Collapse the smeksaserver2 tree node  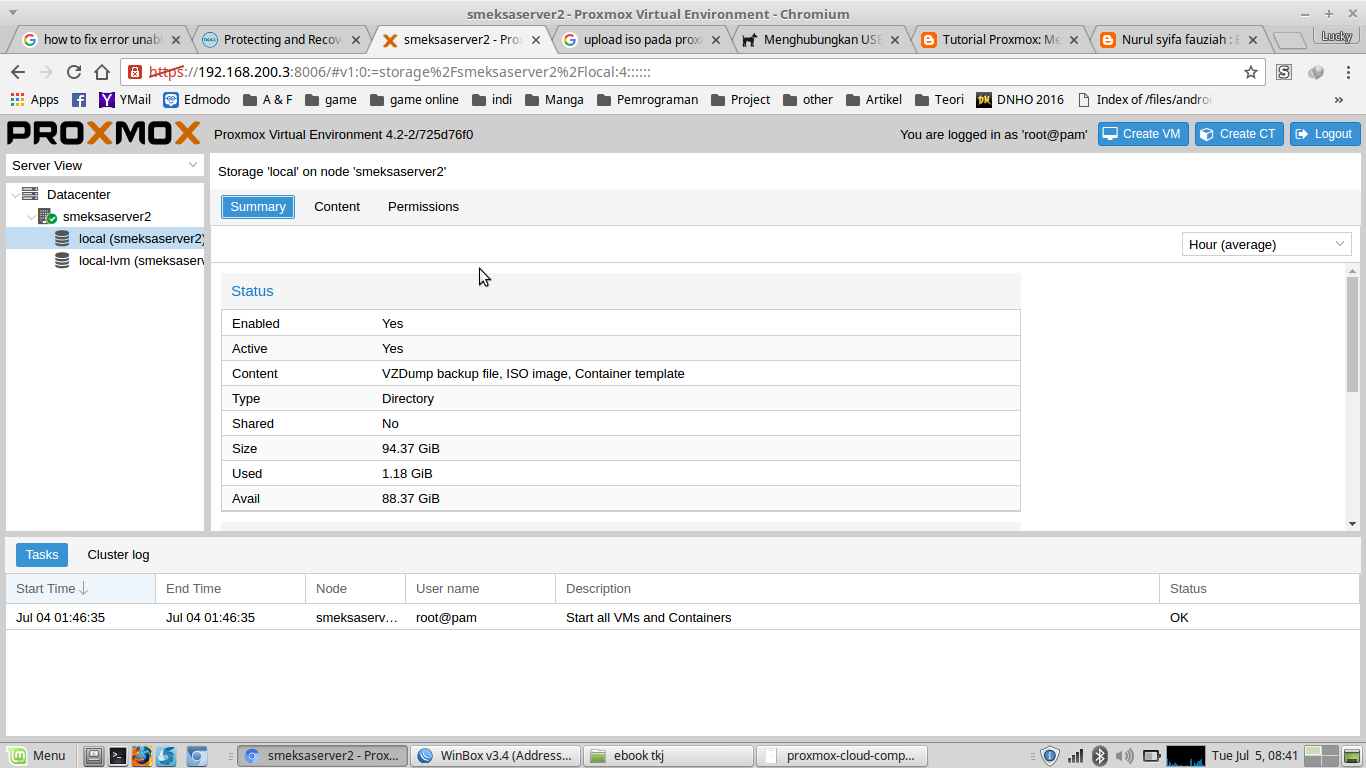point(31,216)
